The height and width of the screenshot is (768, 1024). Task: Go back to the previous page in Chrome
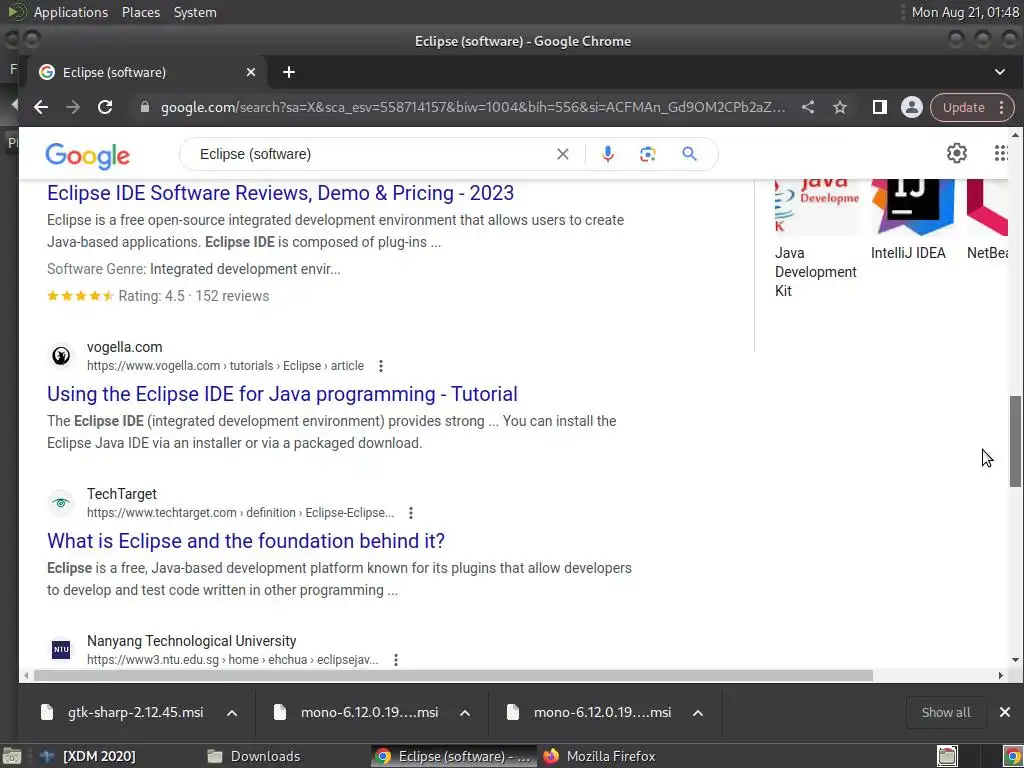41,107
